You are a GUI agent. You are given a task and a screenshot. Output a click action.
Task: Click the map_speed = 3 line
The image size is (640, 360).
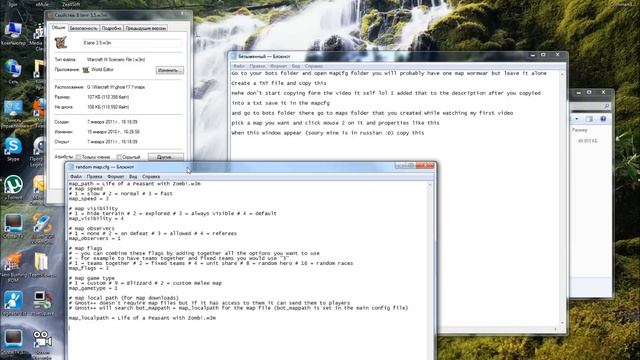pyautogui.click(x=89, y=199)
